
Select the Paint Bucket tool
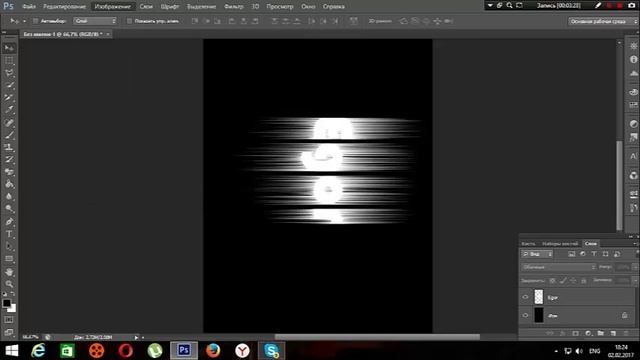[x=9, y=184]
